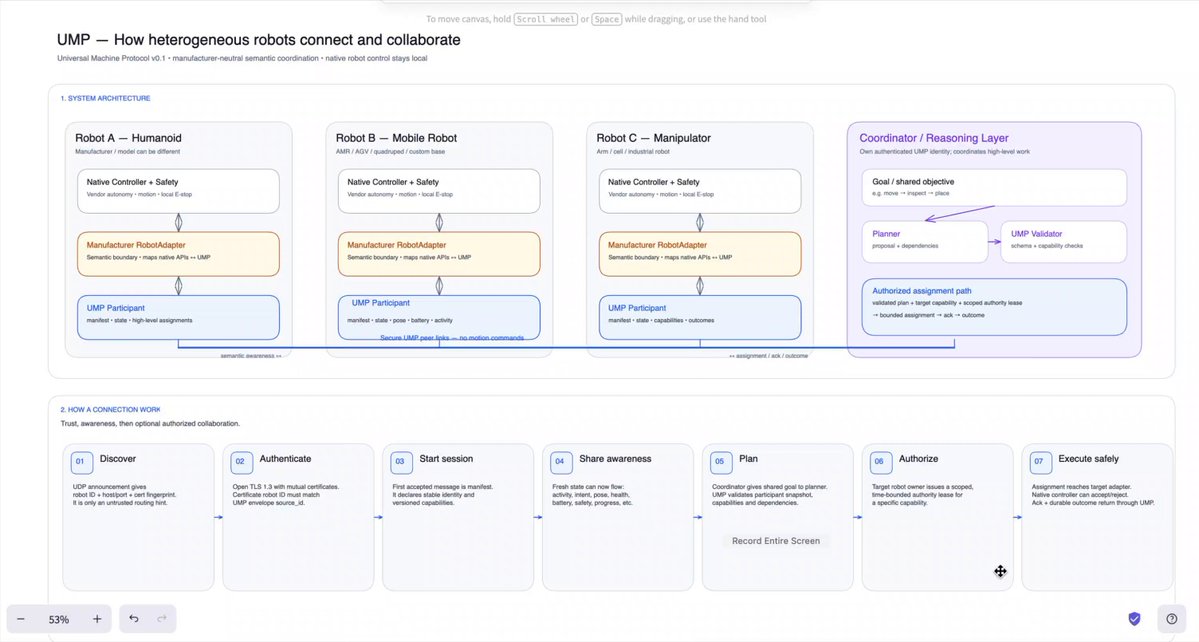This screenshot has height=642, width=1199.
Task: Select Robot C's UMP Participant box
Action: 700,317
